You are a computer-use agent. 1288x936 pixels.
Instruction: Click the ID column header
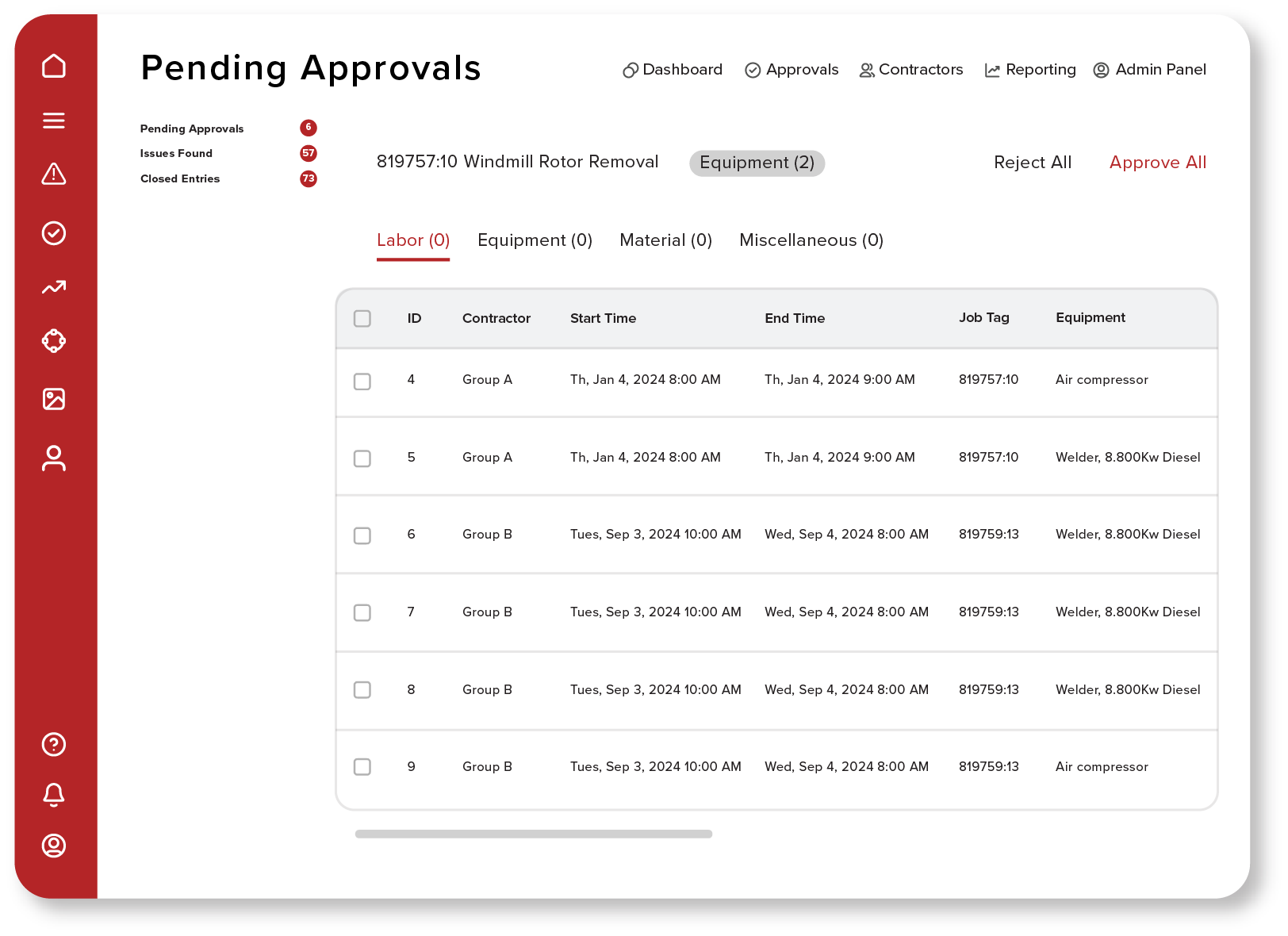coord(414,319)
